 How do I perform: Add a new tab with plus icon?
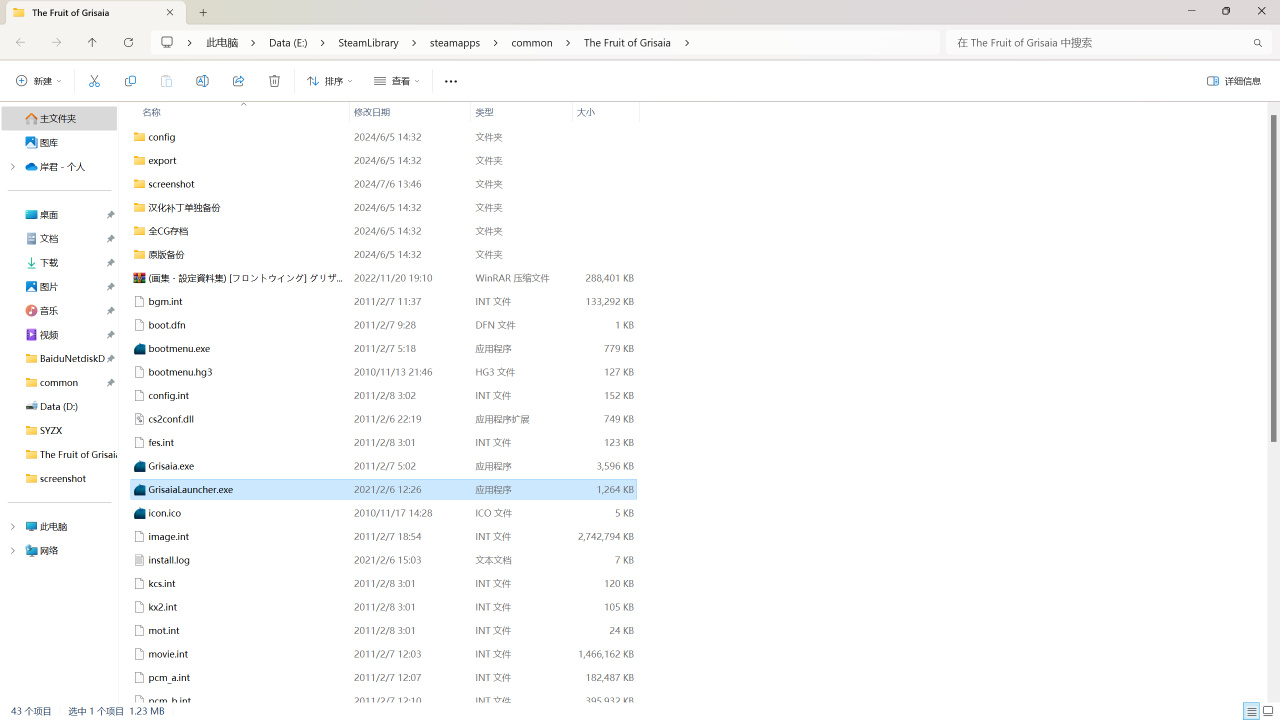point(203,12)
